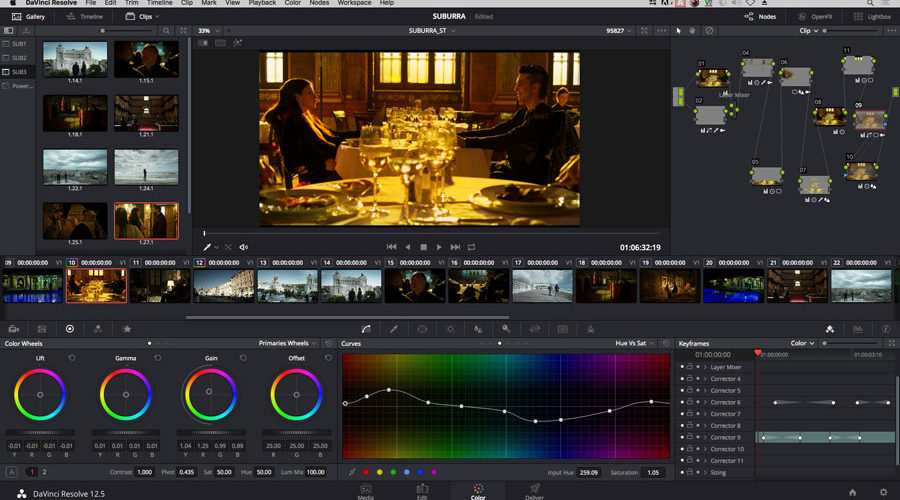Select the Qualifier eyedropper palette icon
Viewport: 900px width, 500px height.
[394, 329]
